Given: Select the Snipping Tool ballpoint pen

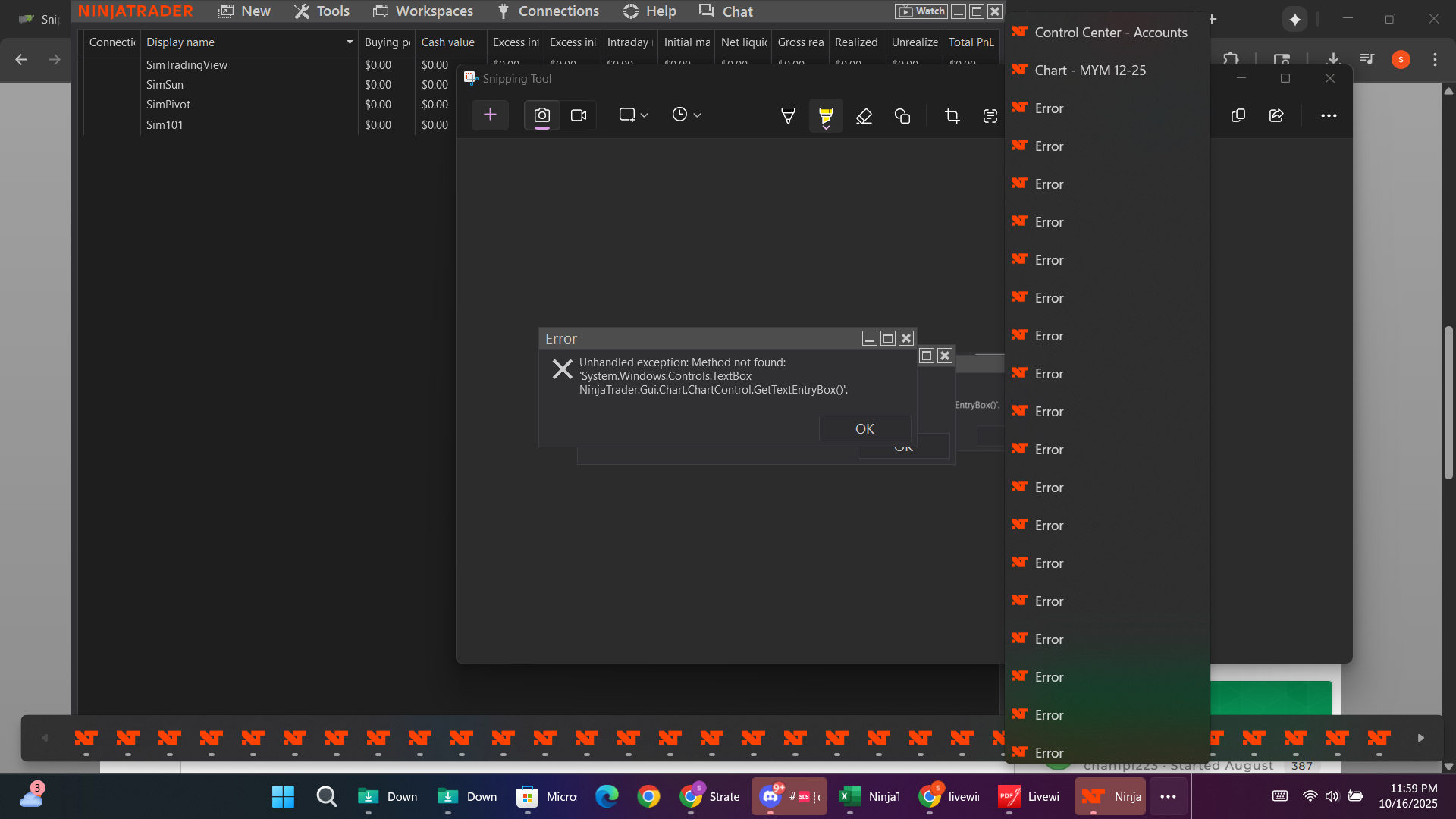Looking at the screenshot, I should 788,115.
